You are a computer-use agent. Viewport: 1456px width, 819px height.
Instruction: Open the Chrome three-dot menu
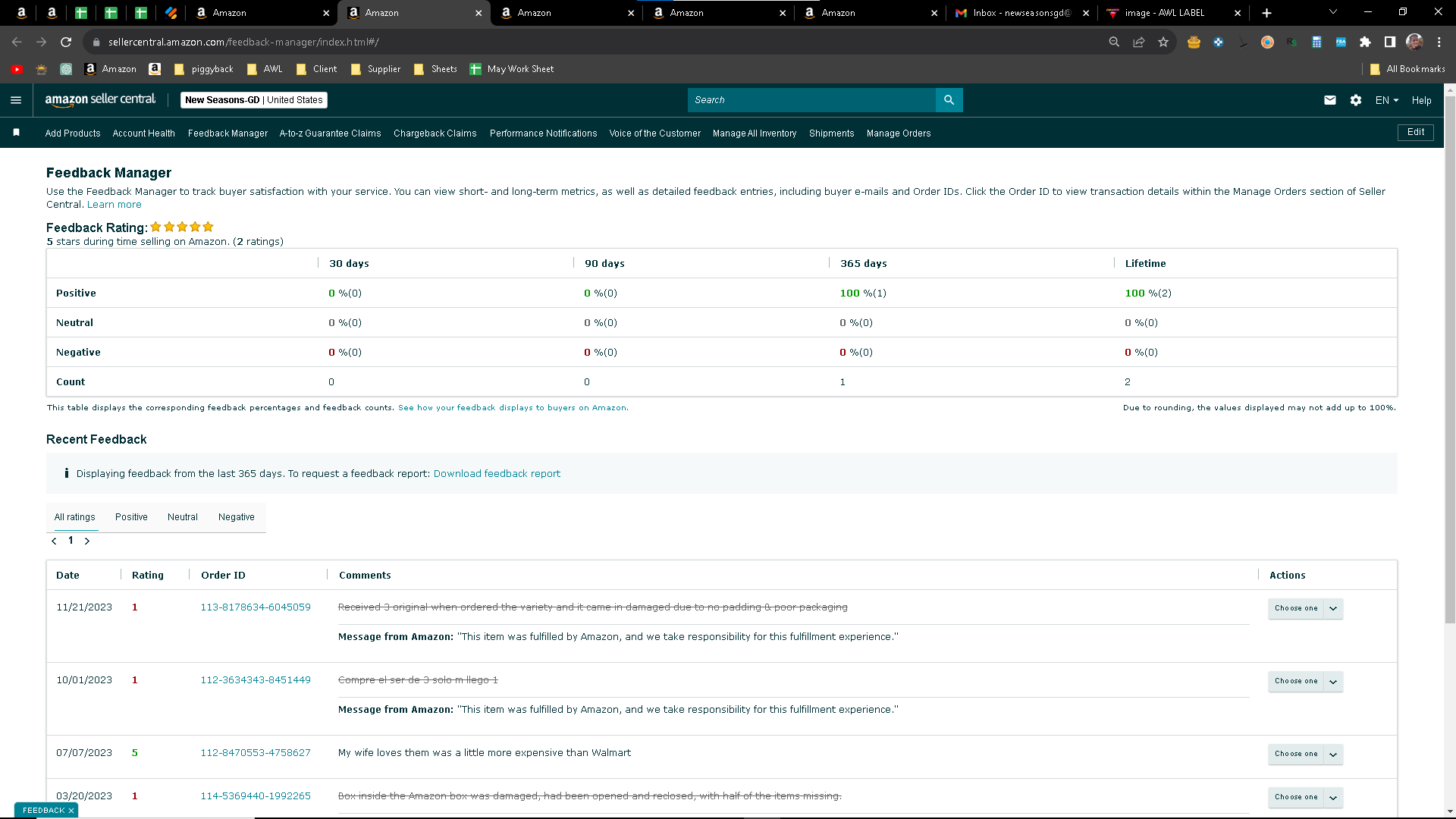coord(1439,42)
